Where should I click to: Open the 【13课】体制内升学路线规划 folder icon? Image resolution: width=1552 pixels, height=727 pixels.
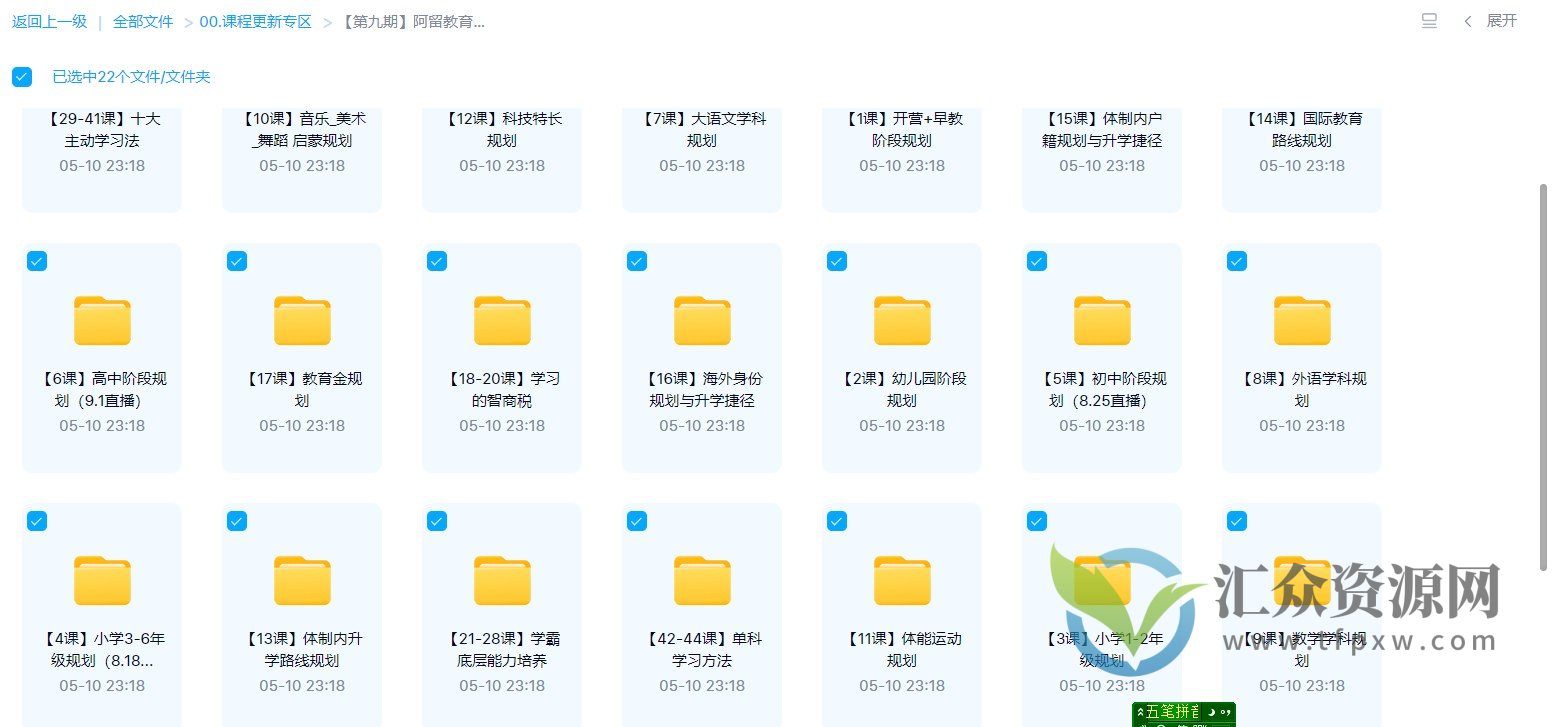click(302, 581)
